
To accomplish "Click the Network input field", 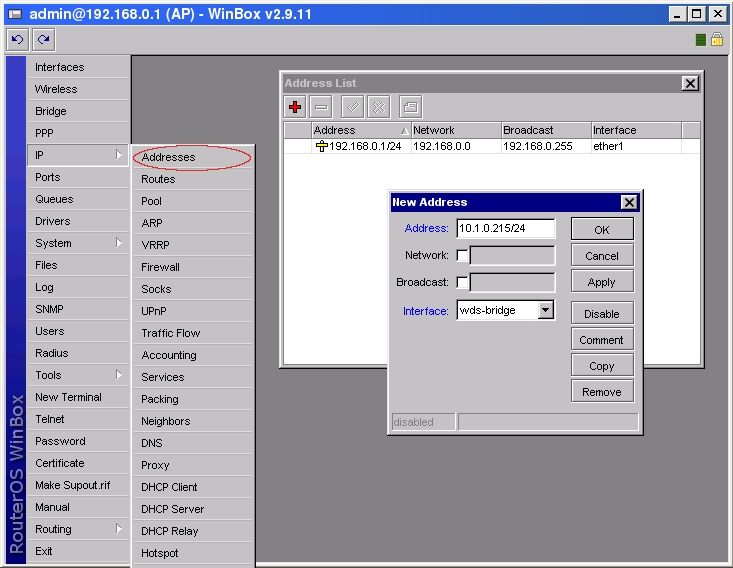I will pos(512,255).
